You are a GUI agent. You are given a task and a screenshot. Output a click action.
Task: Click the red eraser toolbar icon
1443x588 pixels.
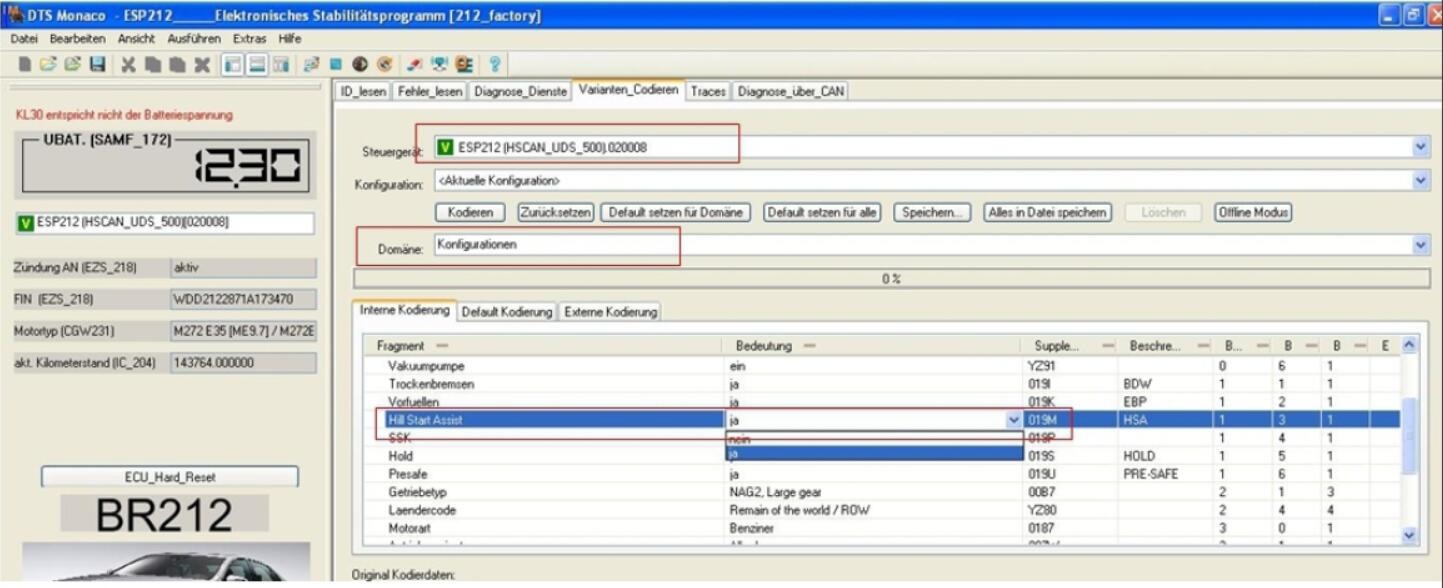click(413, 64)
